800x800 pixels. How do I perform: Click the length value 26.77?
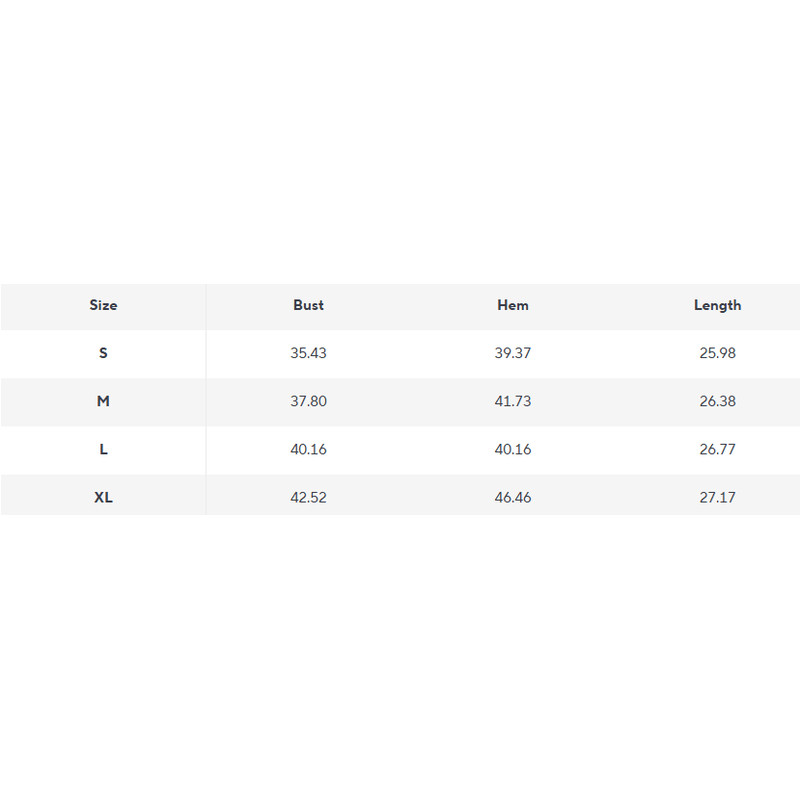717,449
